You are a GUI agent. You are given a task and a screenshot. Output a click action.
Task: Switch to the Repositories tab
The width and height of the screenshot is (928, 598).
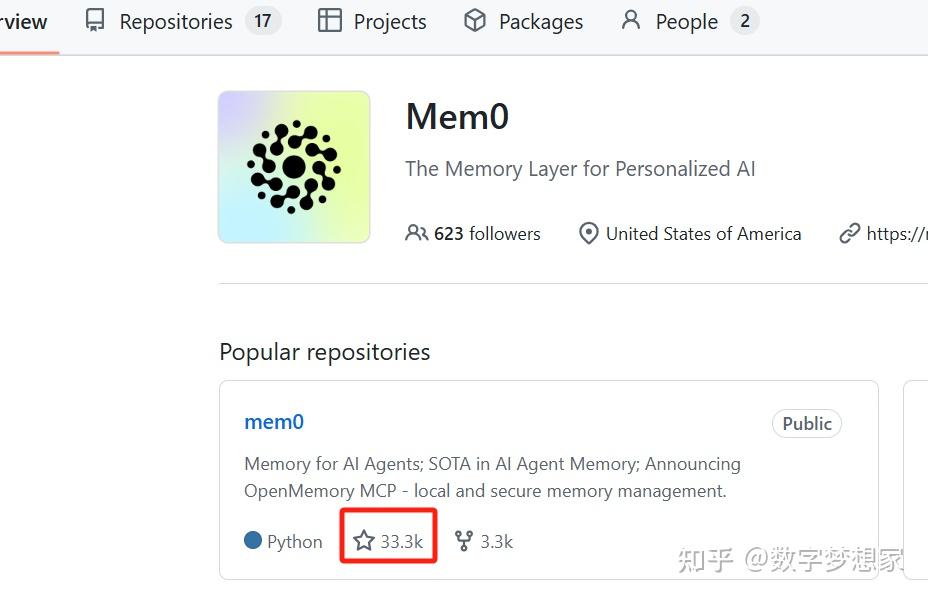[175, 20]
